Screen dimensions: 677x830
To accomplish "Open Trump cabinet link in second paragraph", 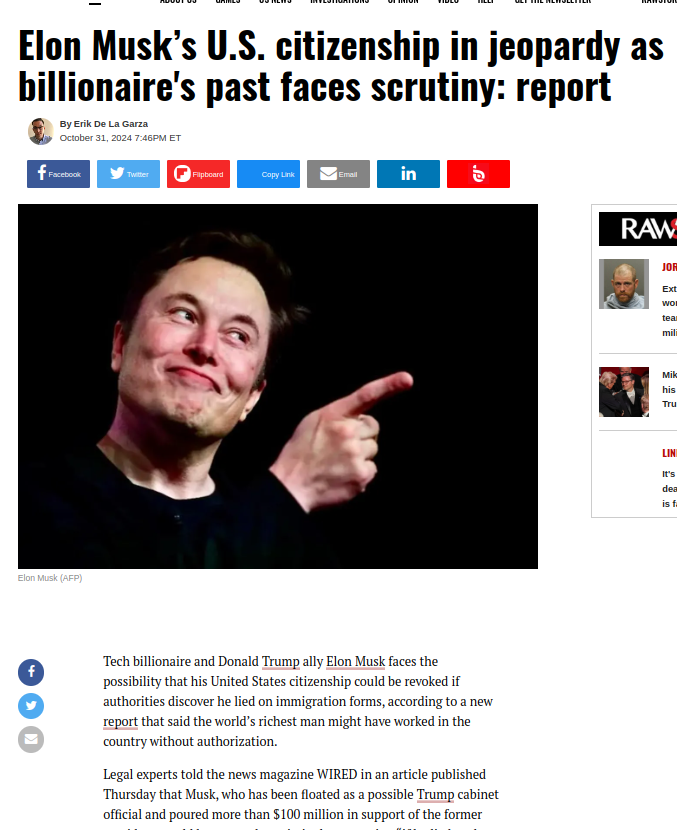I will [435, 795].
